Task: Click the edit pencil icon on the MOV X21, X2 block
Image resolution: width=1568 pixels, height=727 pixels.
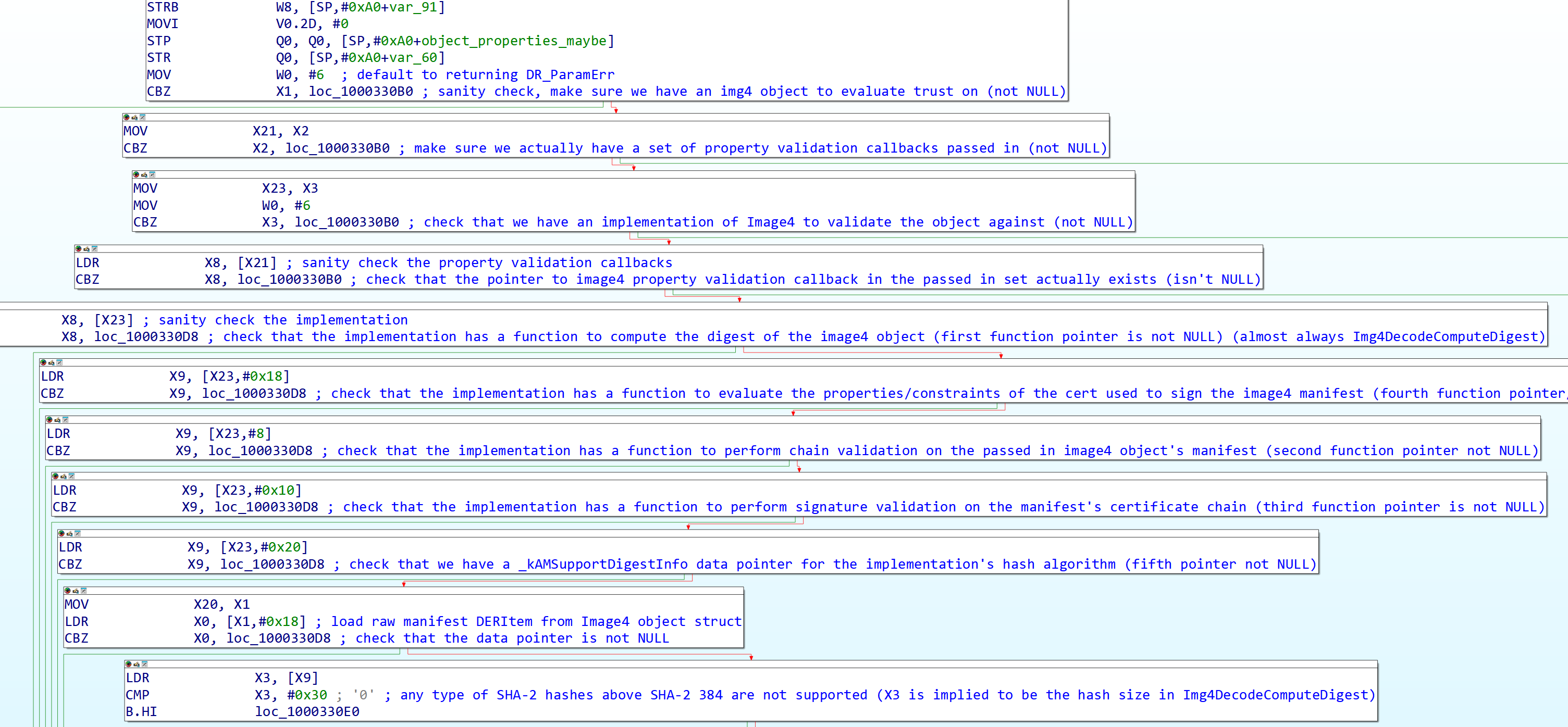Action: tap(134, 117)
